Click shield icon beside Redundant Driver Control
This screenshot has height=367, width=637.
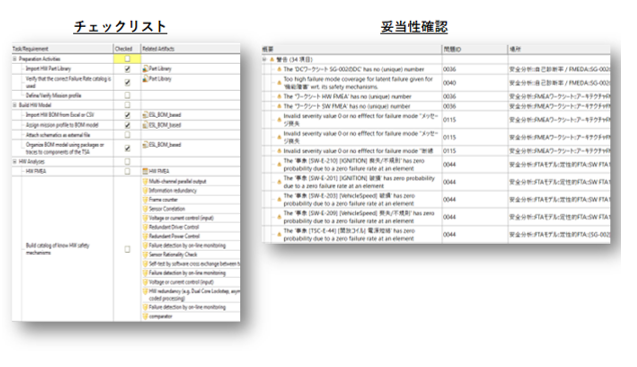pyautogui.click(x=145, y=227)
